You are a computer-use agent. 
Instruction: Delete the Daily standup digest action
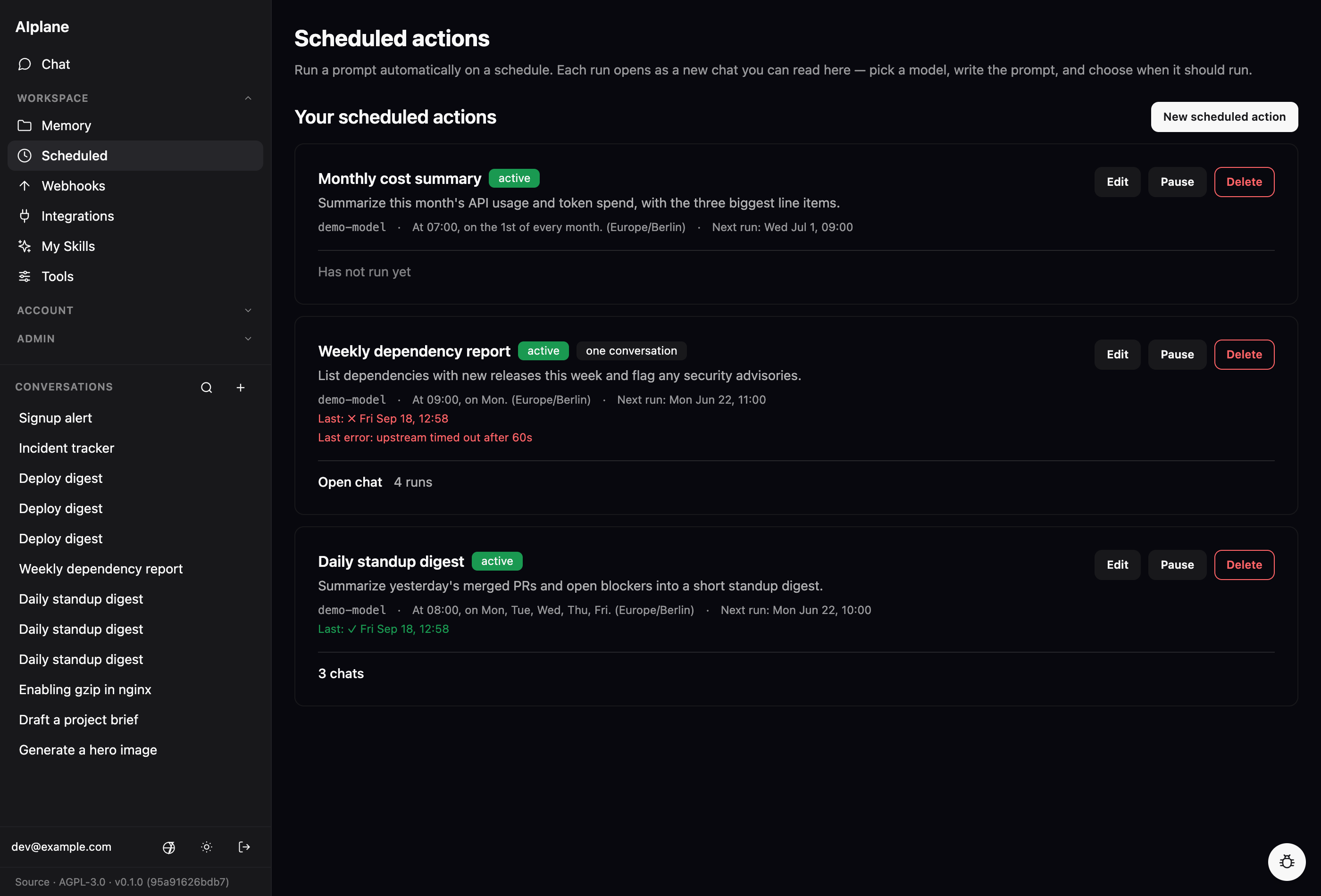[1244, 565]
